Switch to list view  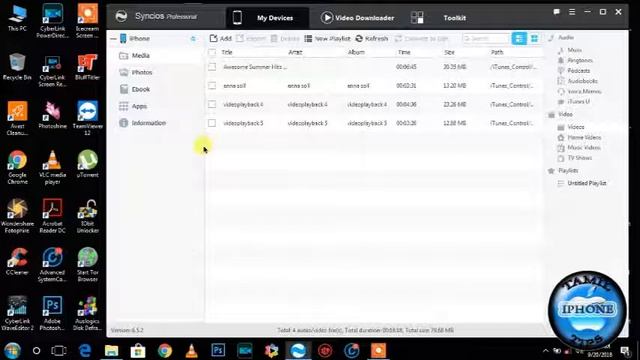[519, 38]
